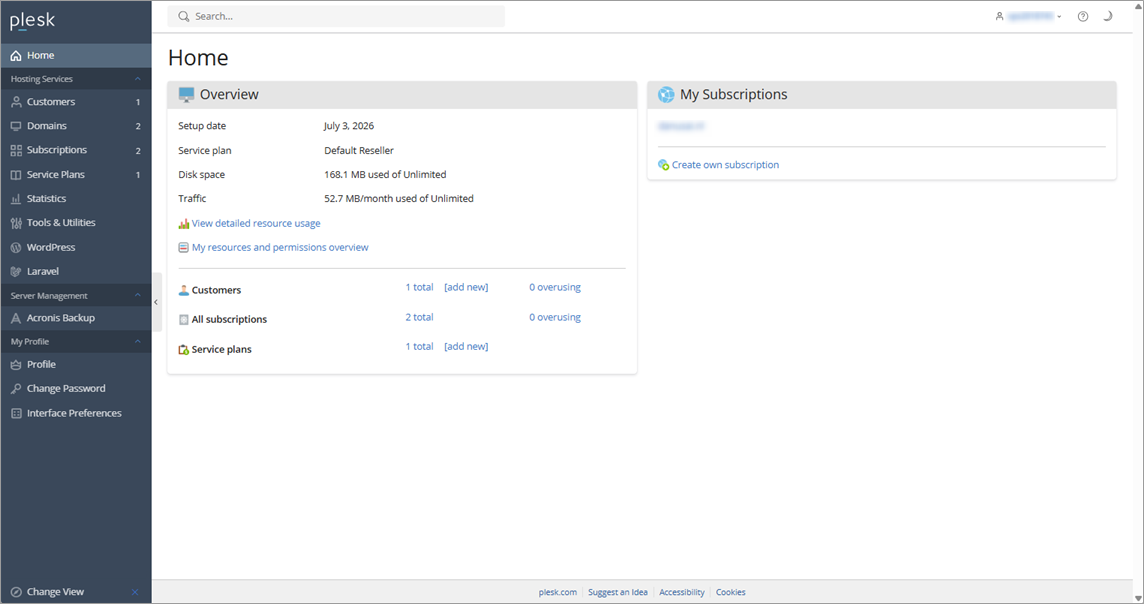1144x604 pixels.
Task: Click Suggest an Idea footer link
Action: coord(618,592)
